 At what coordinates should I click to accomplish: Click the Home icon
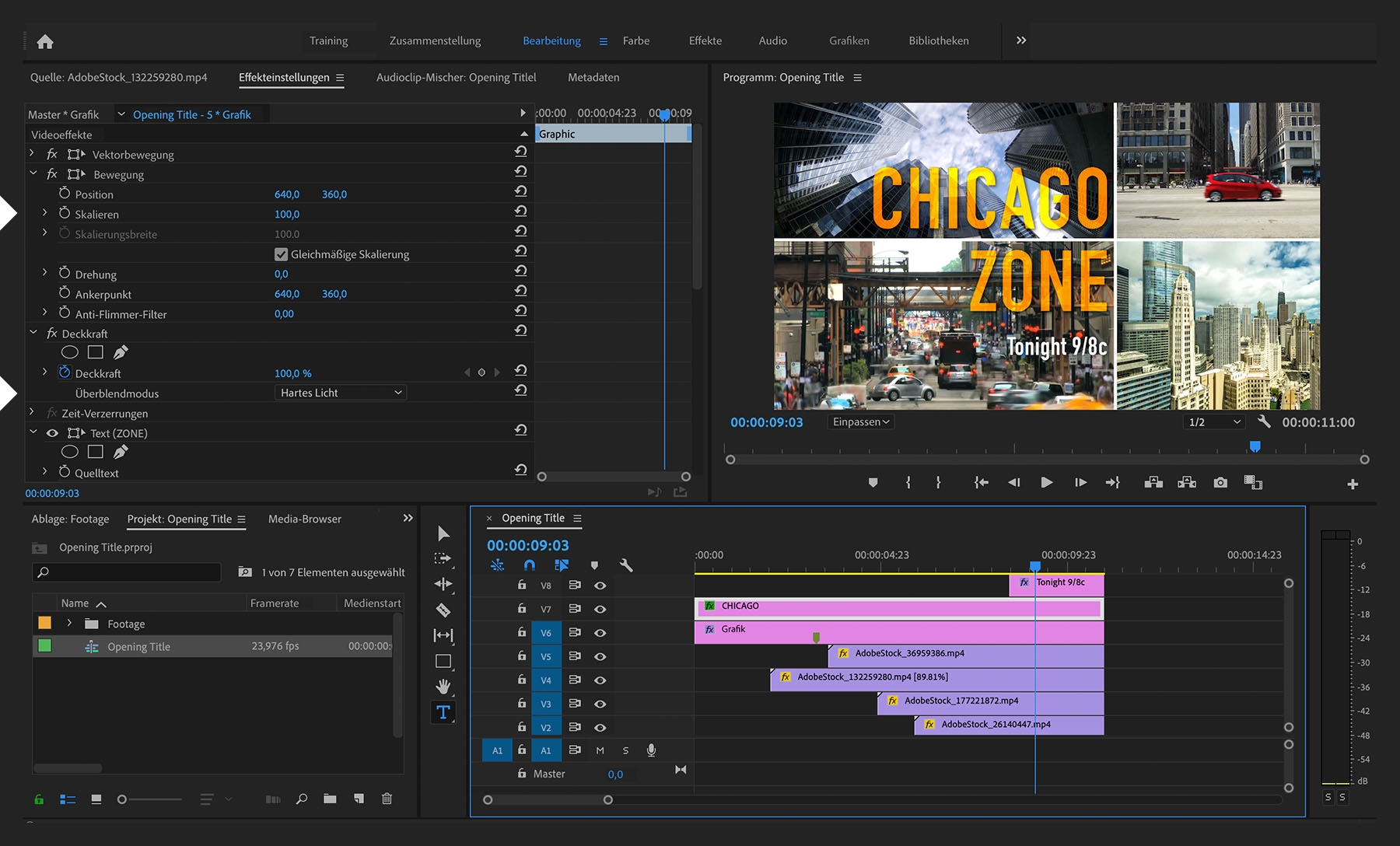pyautogui.click(x=45, y=41)
